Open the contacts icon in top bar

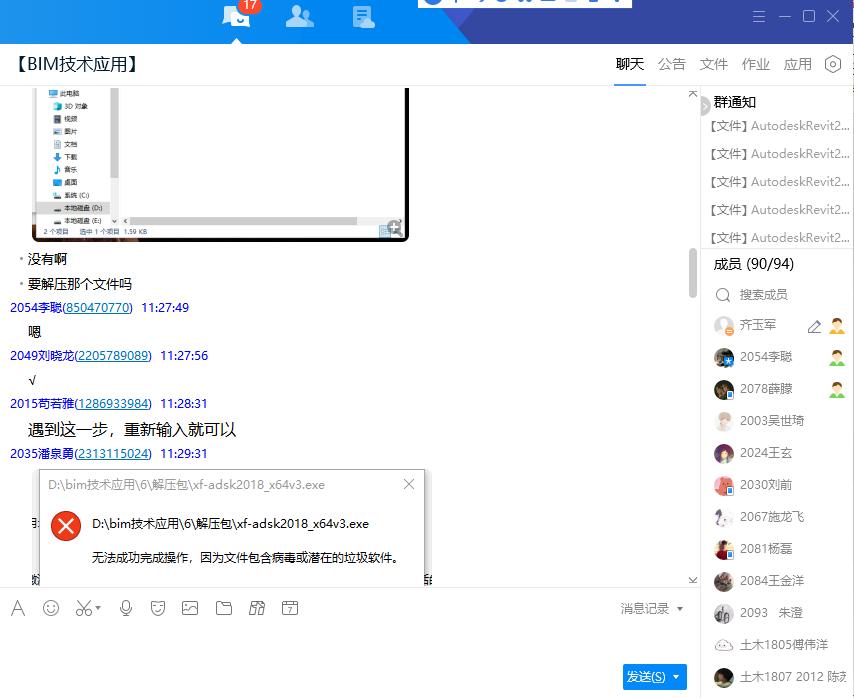pos(299,16)
